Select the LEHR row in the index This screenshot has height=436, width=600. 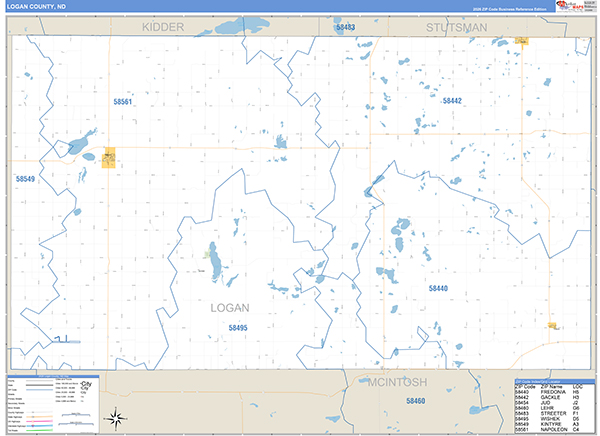547,408
